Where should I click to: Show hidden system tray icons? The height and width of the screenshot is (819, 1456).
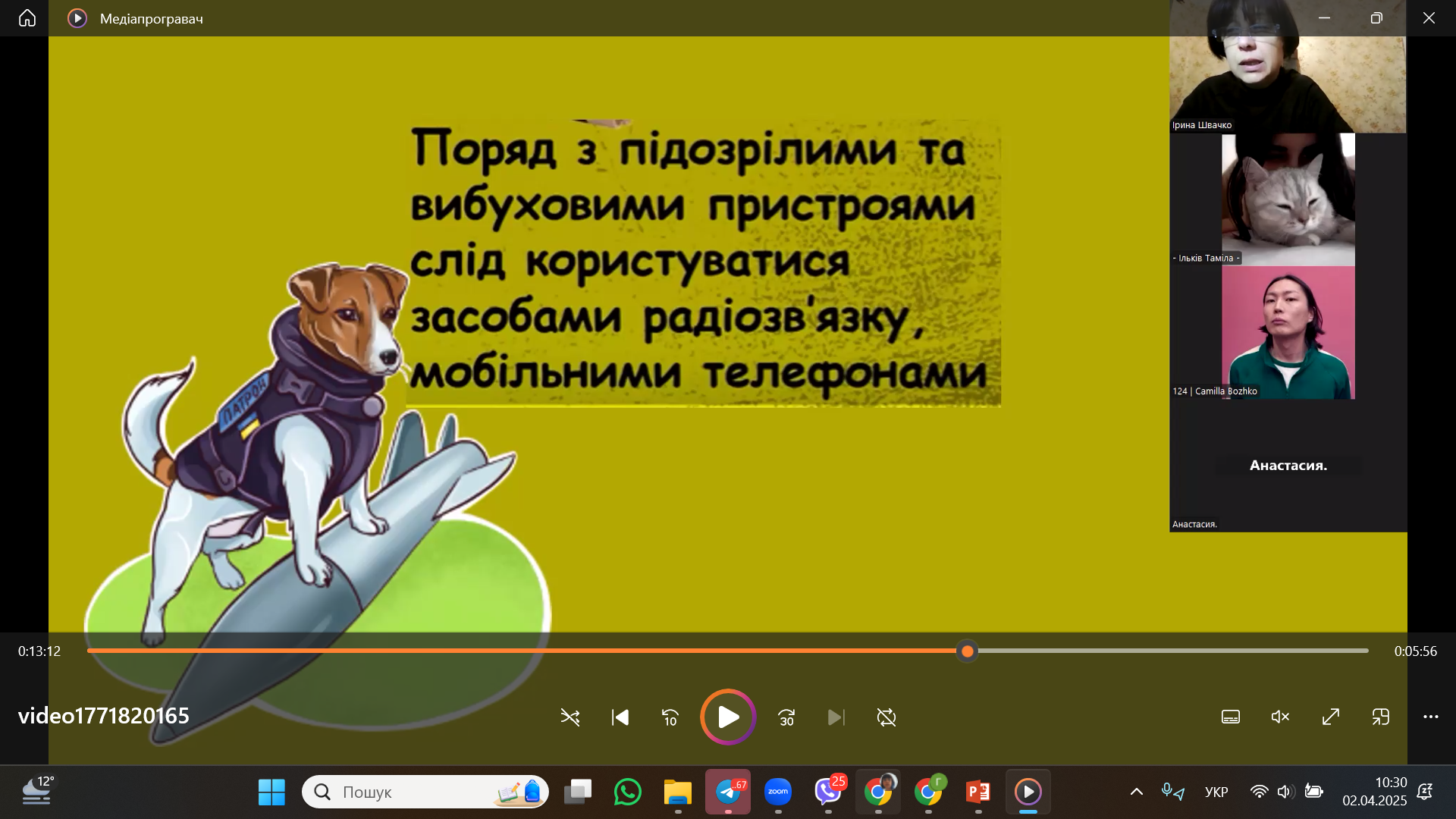tap(1137, 792)
